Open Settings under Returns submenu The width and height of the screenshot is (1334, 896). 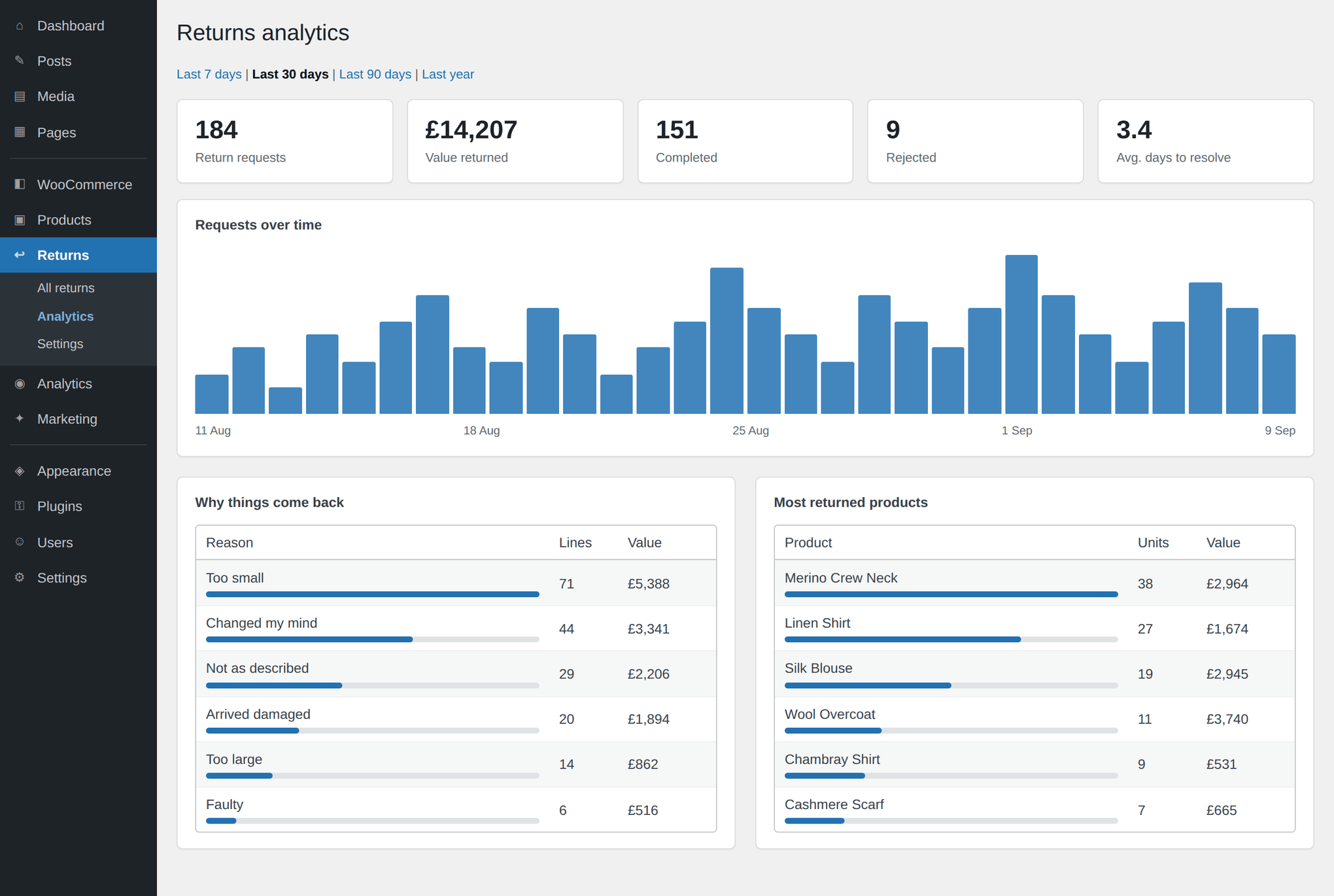(60, 344)
